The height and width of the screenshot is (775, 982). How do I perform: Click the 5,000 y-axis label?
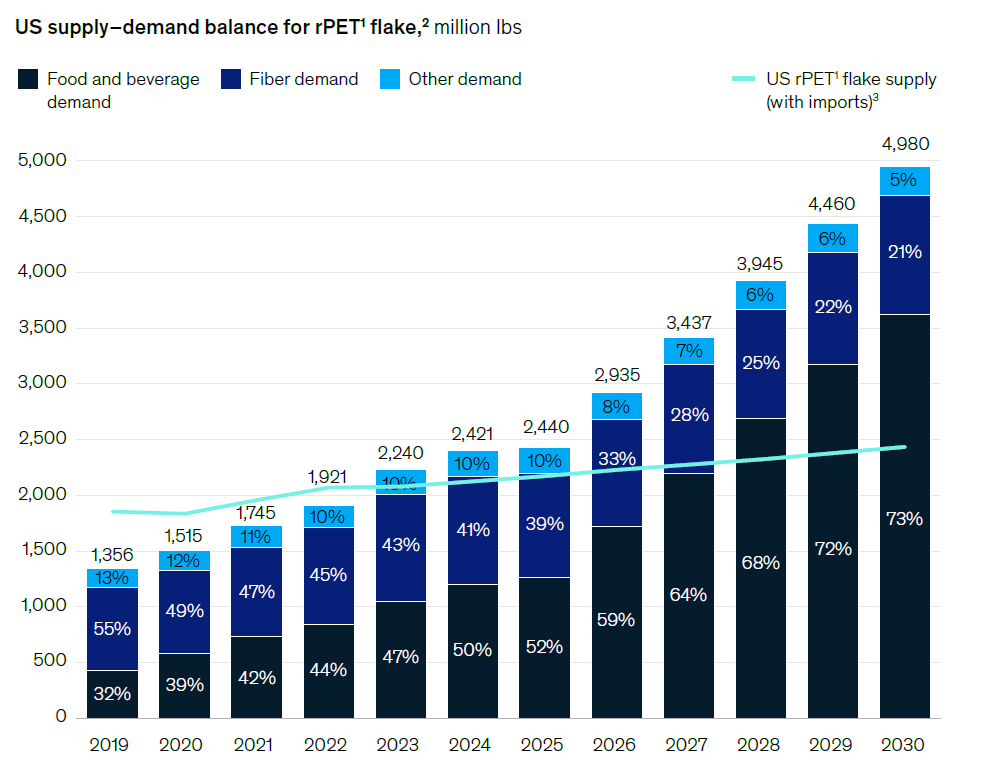(x=42, y=160)
